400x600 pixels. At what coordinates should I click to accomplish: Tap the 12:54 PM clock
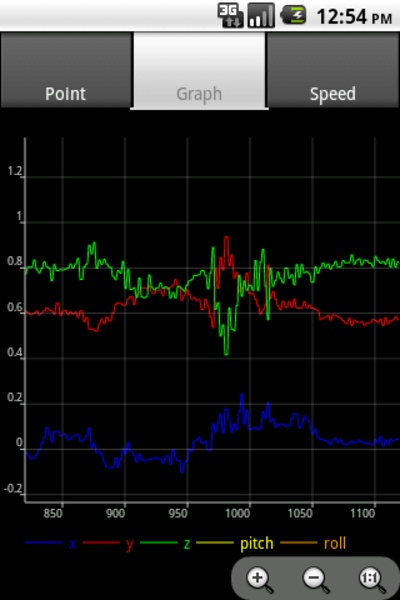[x=354, y=17]
